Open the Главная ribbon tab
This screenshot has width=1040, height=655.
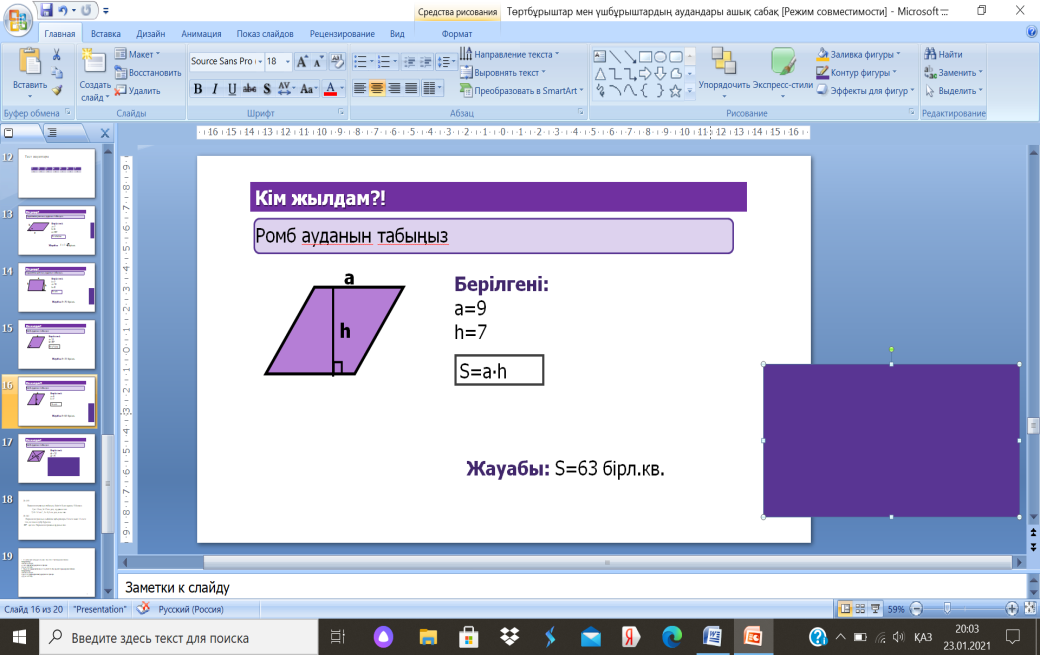[x=60, y=33]
